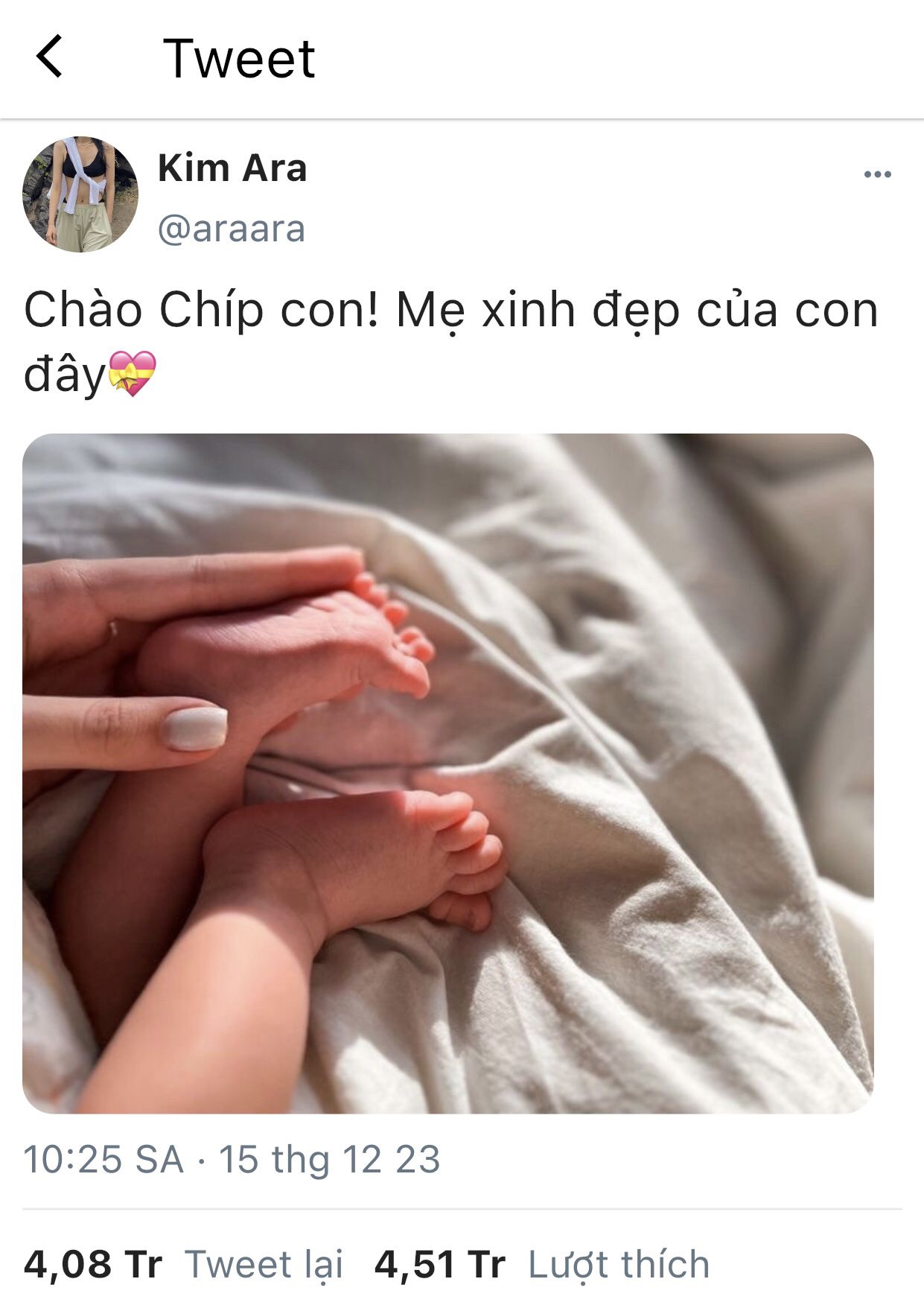Click the word 'đây' on second line
Image resolution: width=924 pixels, height=1311 pixels.
tap(65, 375)
